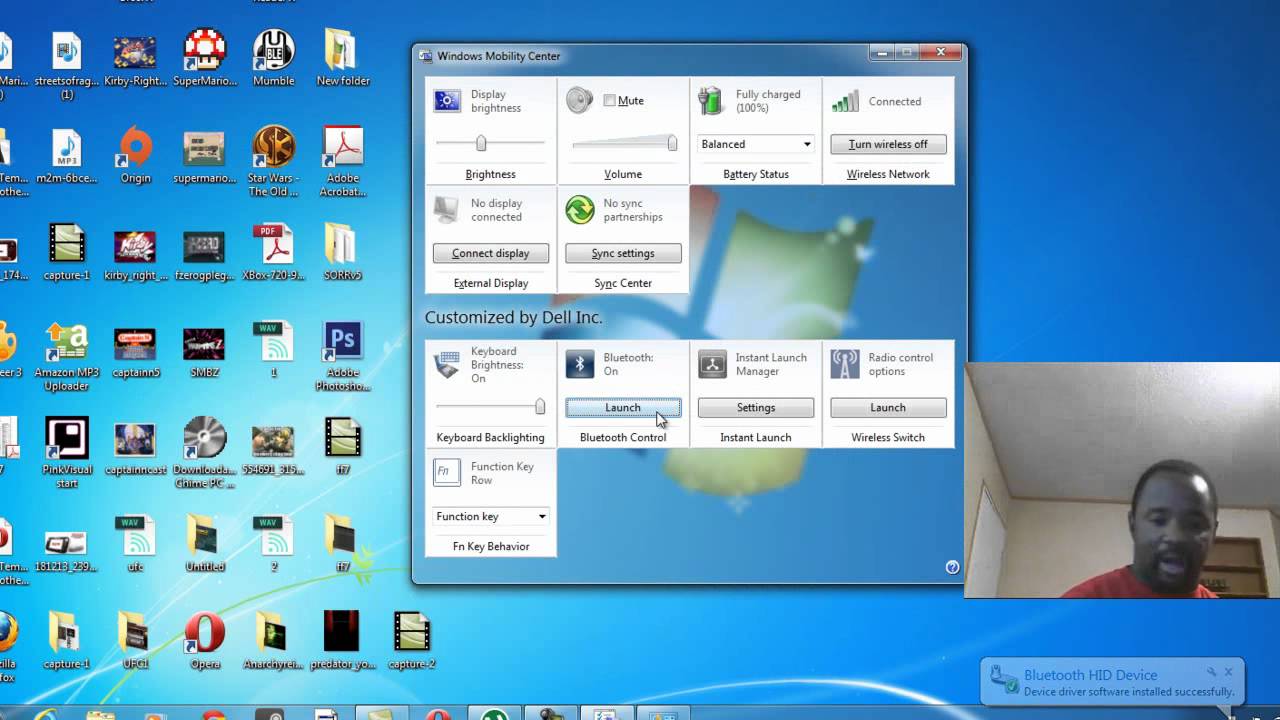Click the Radio control antenna icon

coord(845,364)
